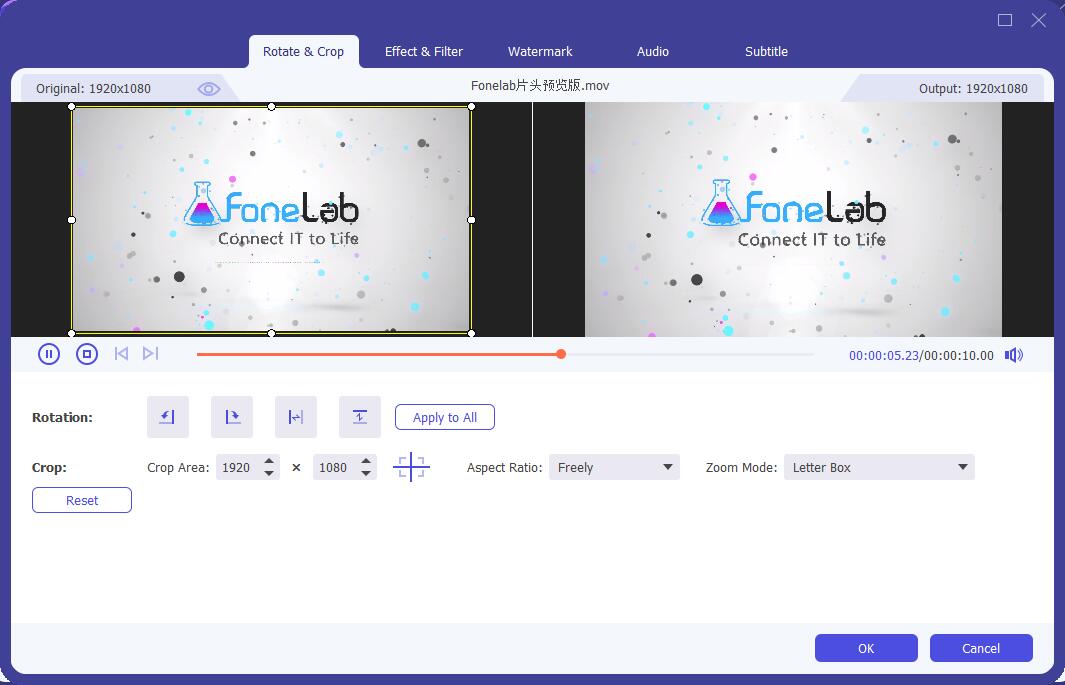The image size is (1065, 685).
Task: Click the Output: 1920x1080 label
Action: 973,89
